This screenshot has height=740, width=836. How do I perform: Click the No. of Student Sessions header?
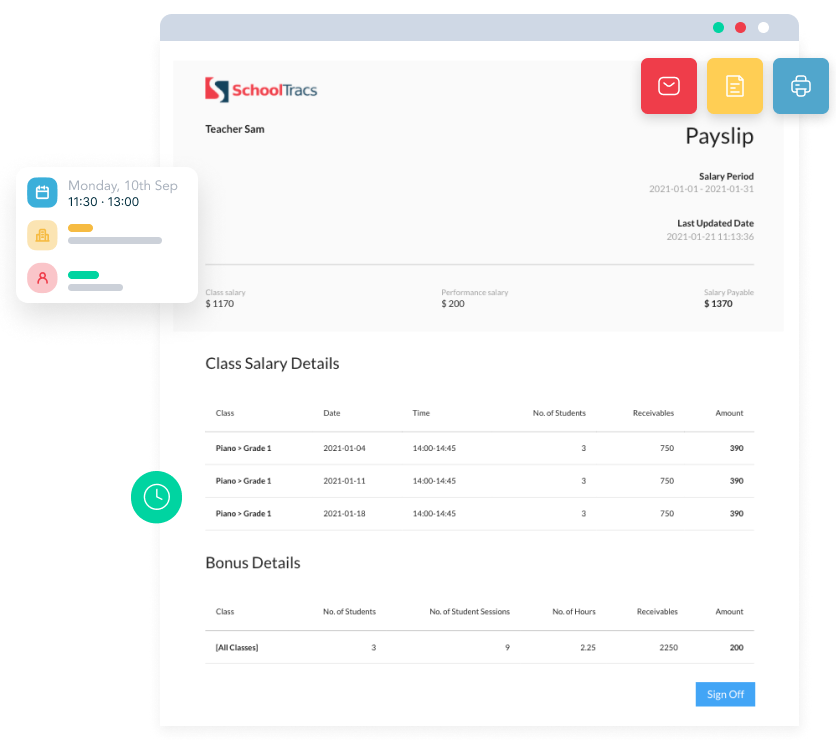pos(469,611)
